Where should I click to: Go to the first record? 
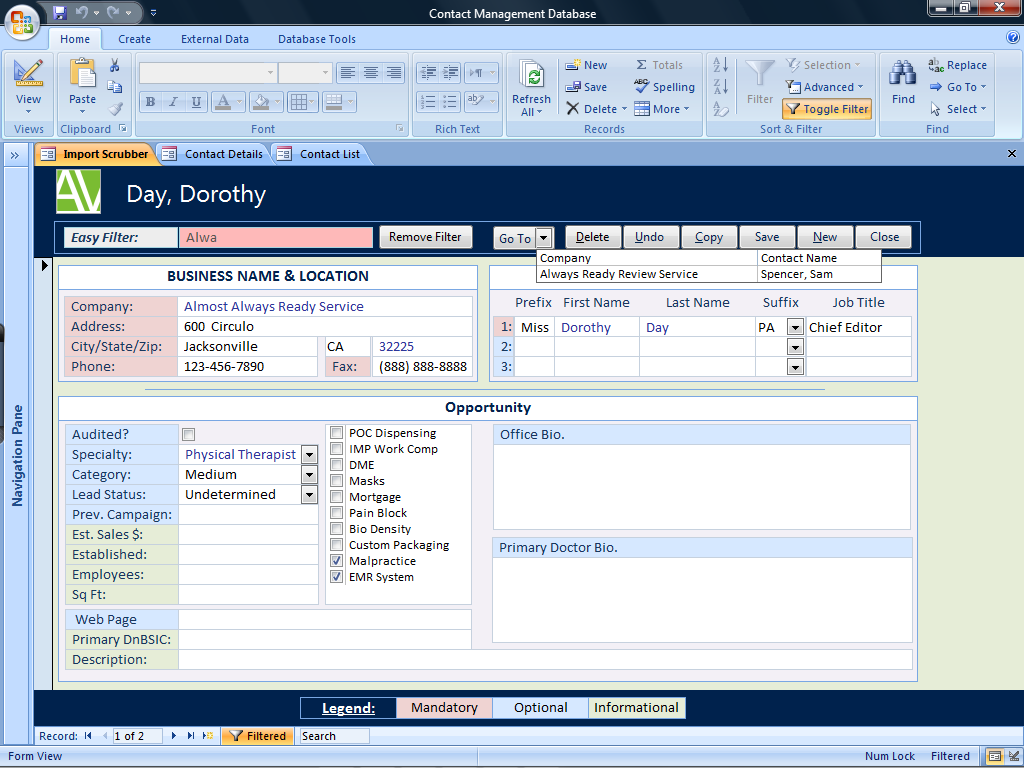click(88, 736)
